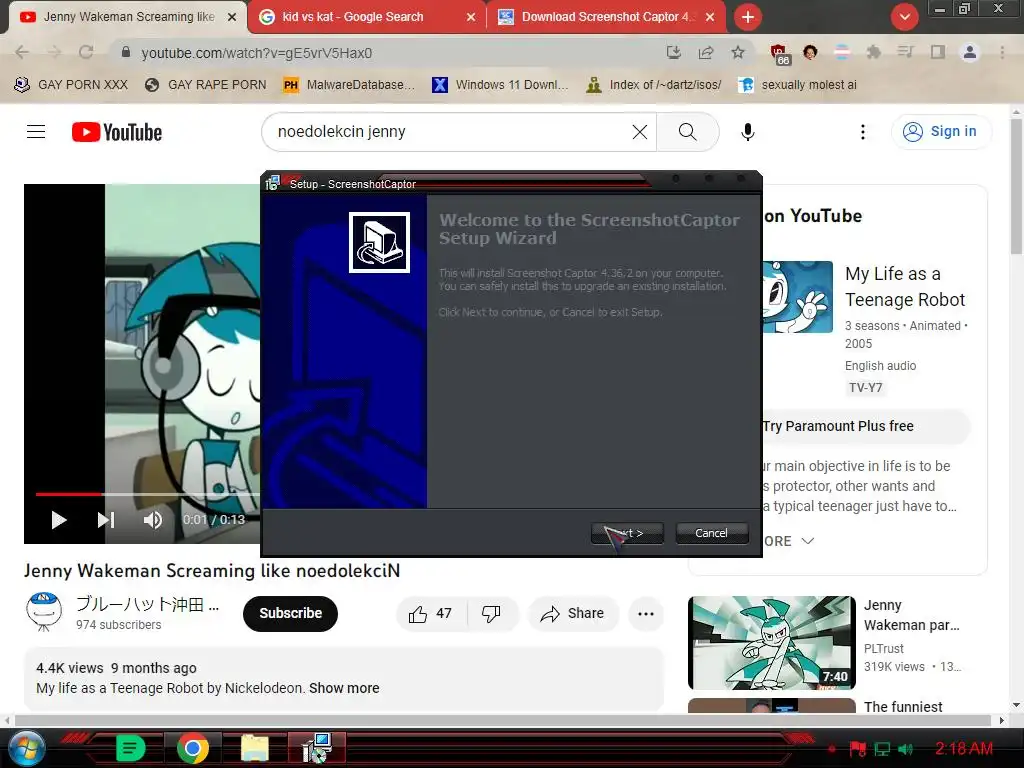Screen dimensions: 1024x768
Task: Clear the YouTube search box with X
Action: pos(640,132)
